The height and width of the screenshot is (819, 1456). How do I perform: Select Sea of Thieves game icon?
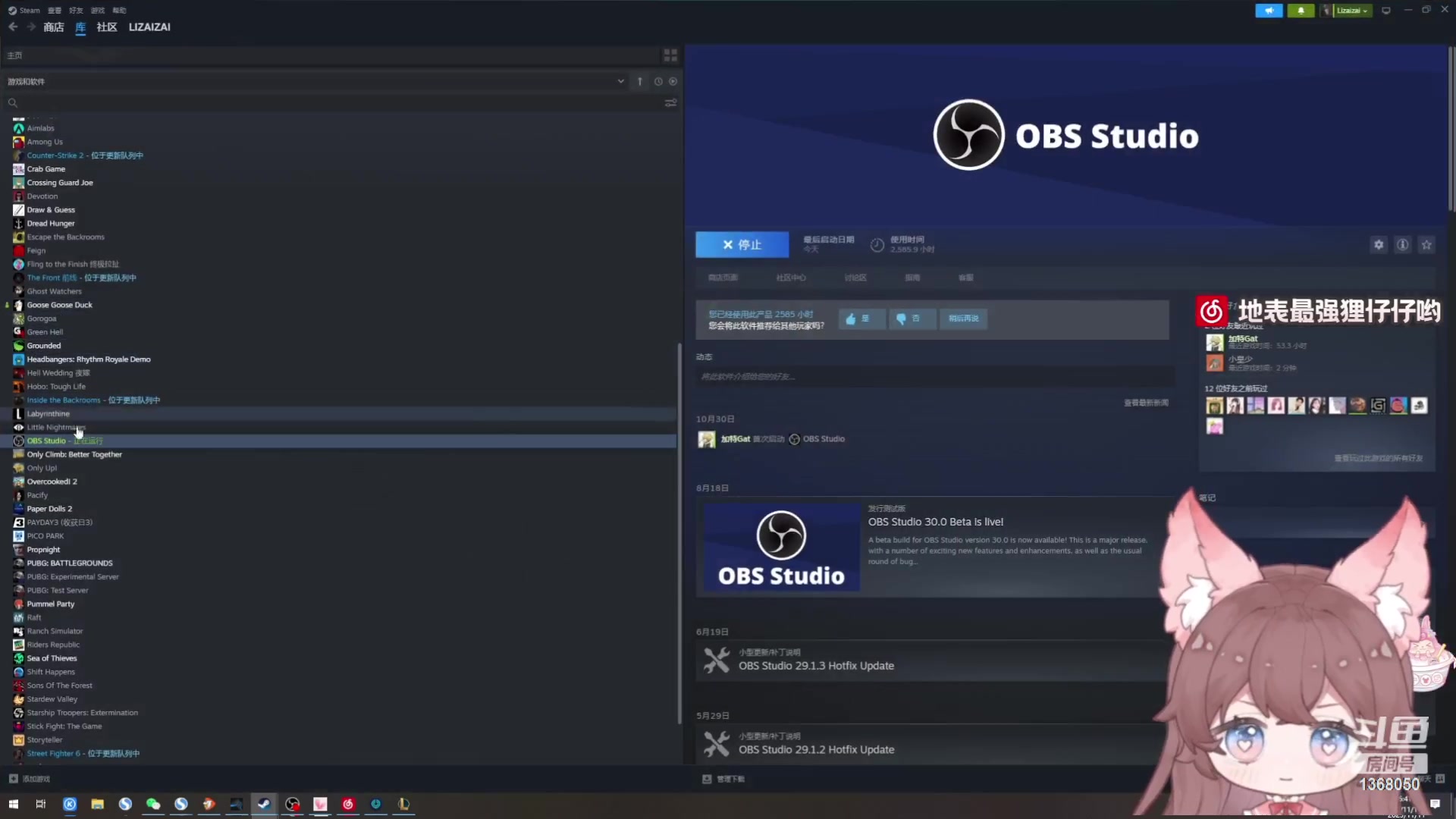click(x=19, y=658)
